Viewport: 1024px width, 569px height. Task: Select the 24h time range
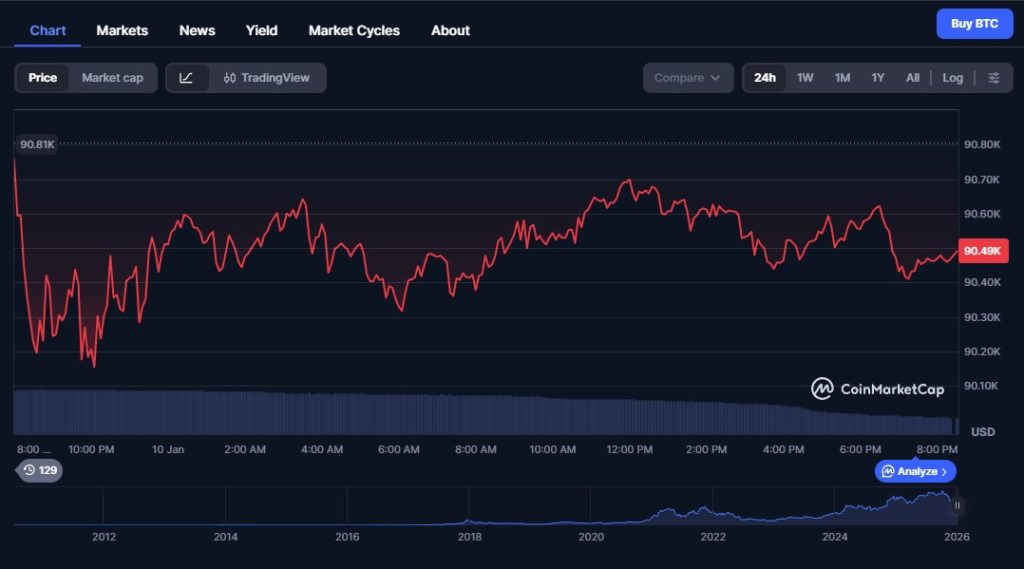(x=765, y=78)
